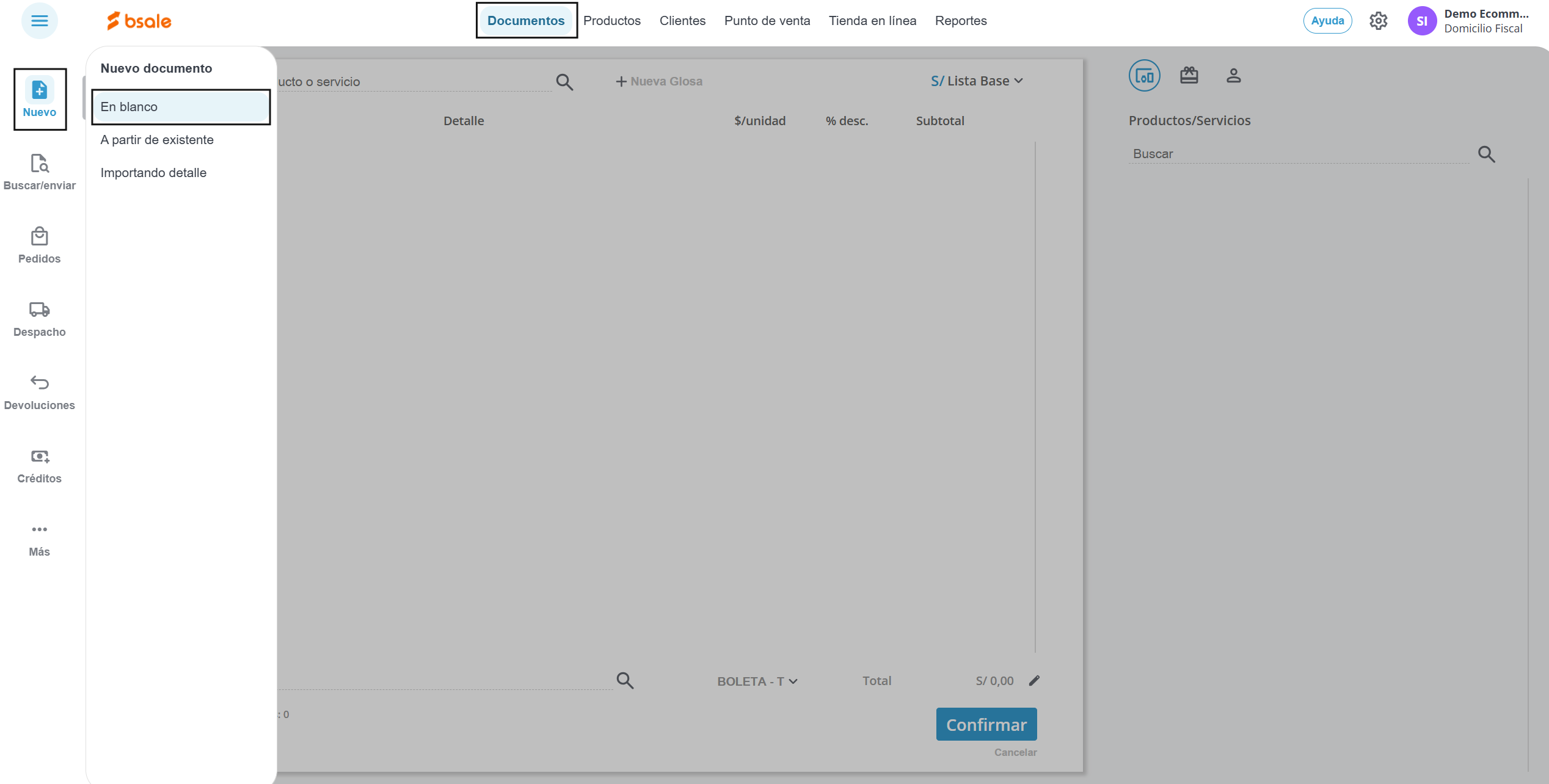Expand the Lista Base price list dropdown
The image size is (1549, 784).
[977, 81]
